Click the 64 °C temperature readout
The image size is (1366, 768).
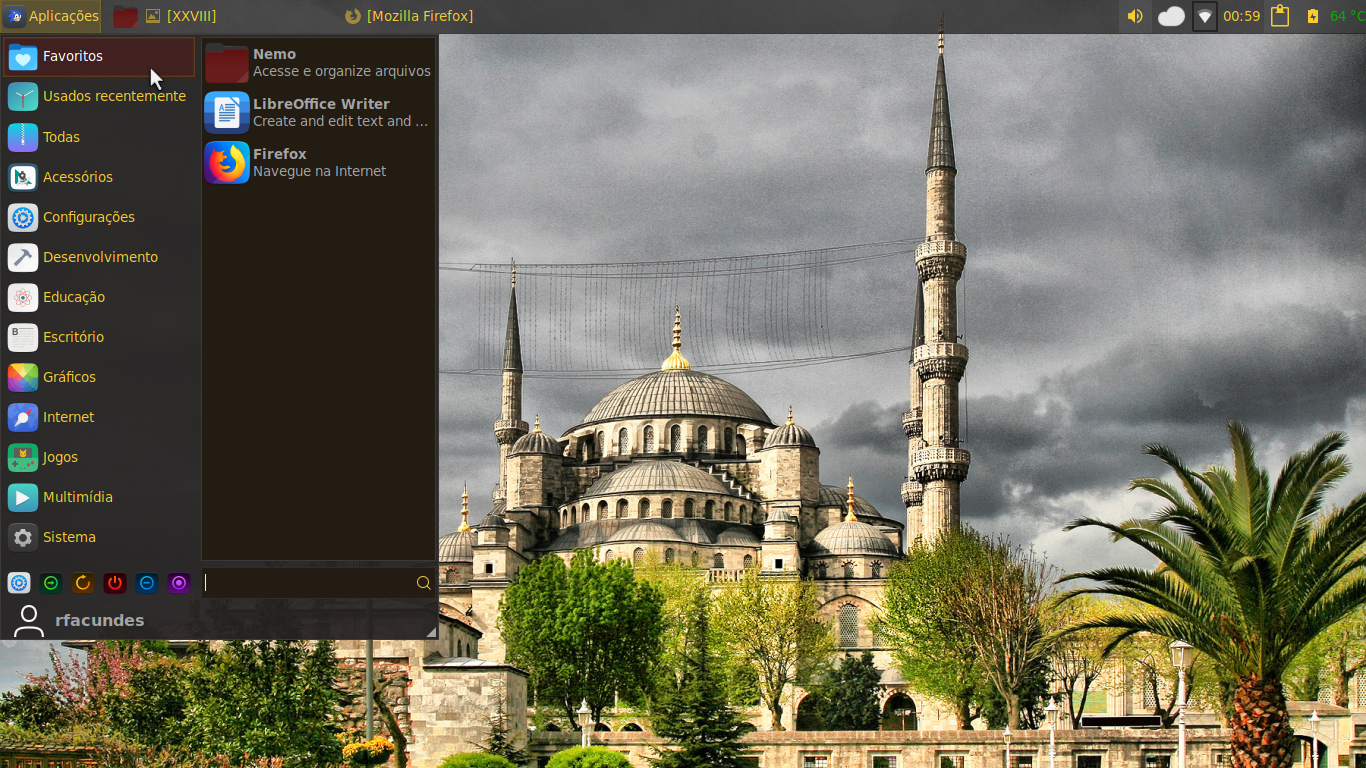click(x=1346, y=16)
